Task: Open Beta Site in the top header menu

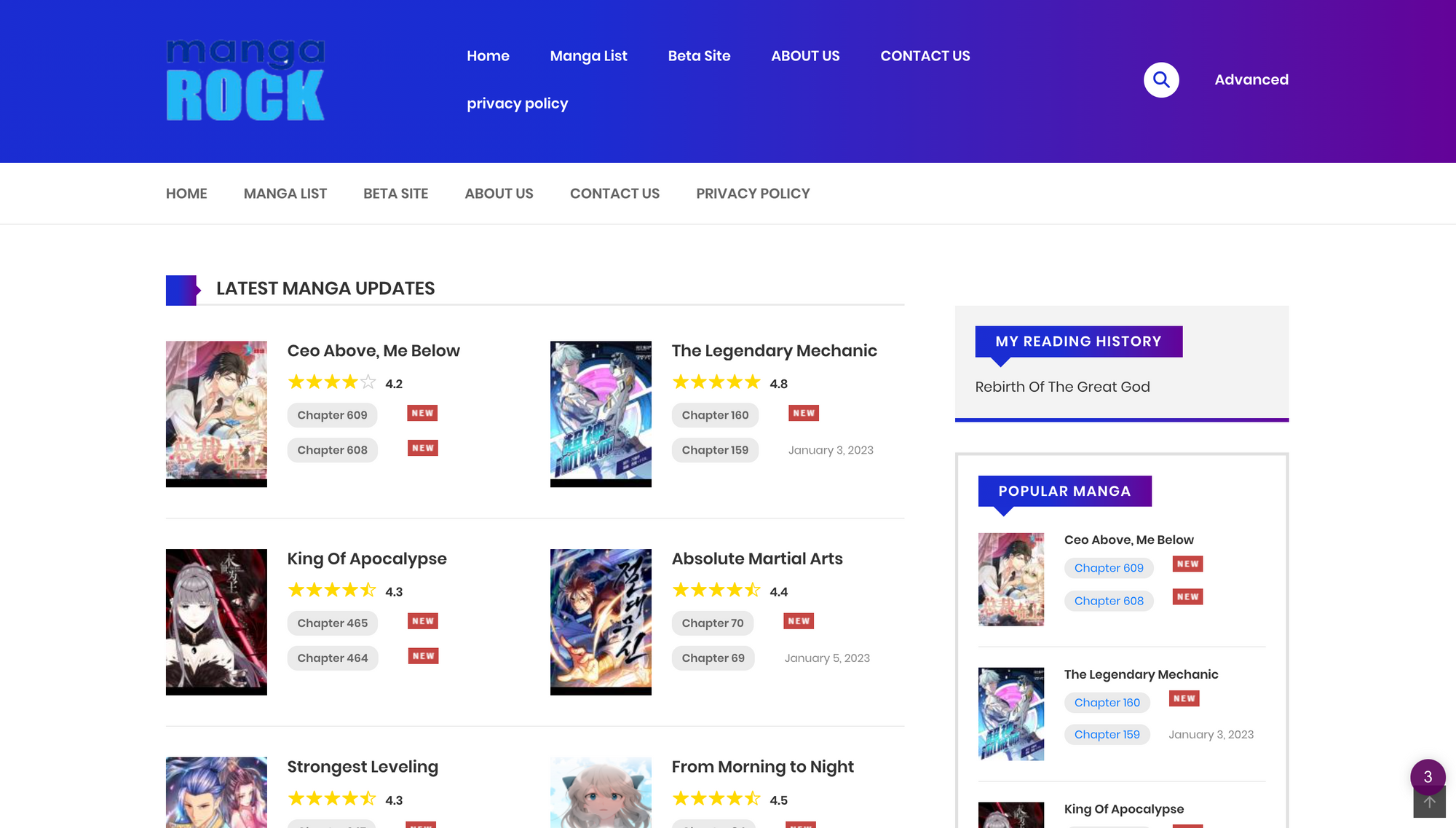Action: pos(699,56)
